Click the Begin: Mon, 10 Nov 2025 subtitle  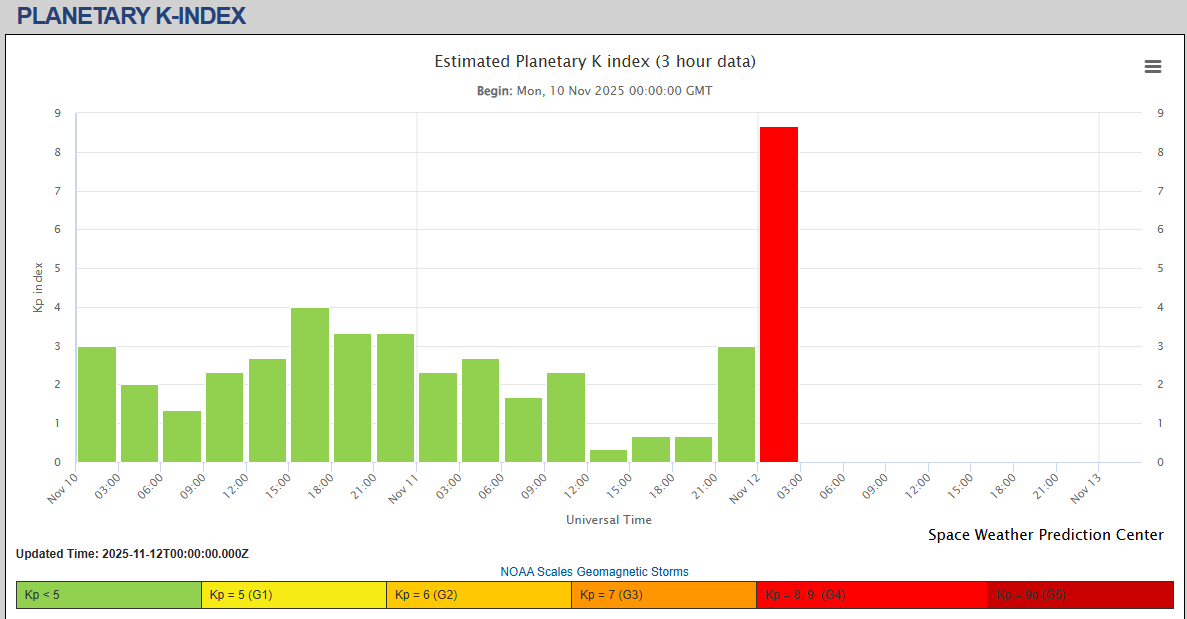pos(594,91)
